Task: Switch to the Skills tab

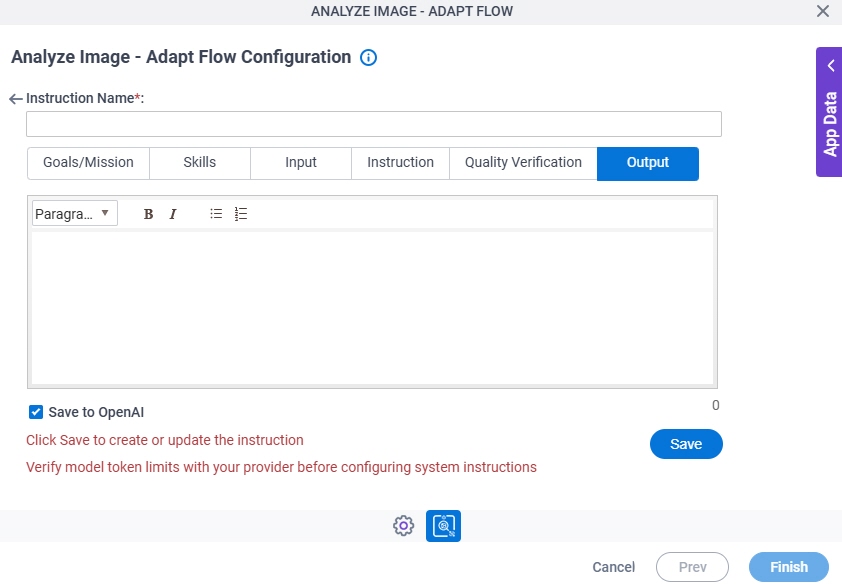Action: 200,163
